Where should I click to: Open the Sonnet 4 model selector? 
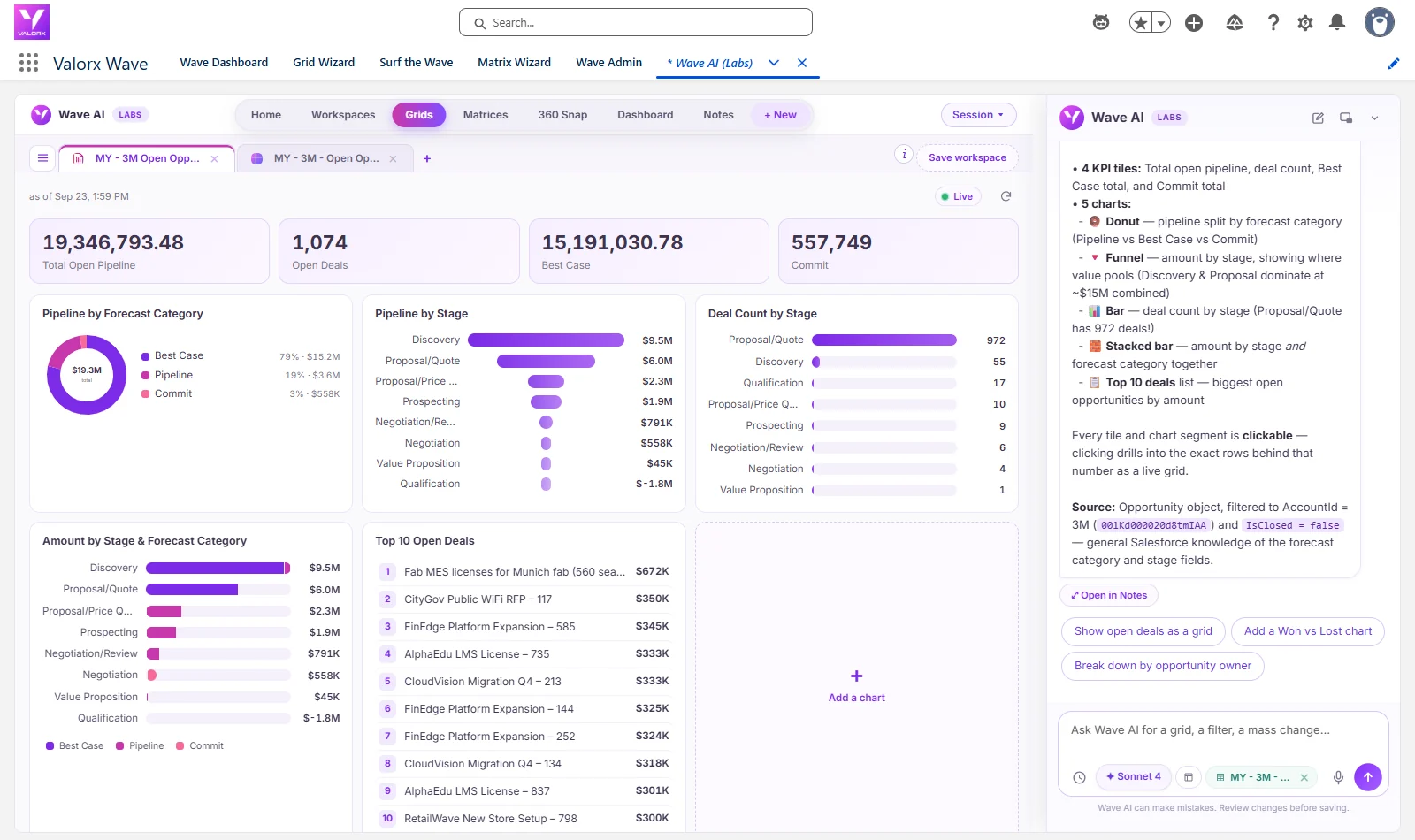(x=1134, y=777)
